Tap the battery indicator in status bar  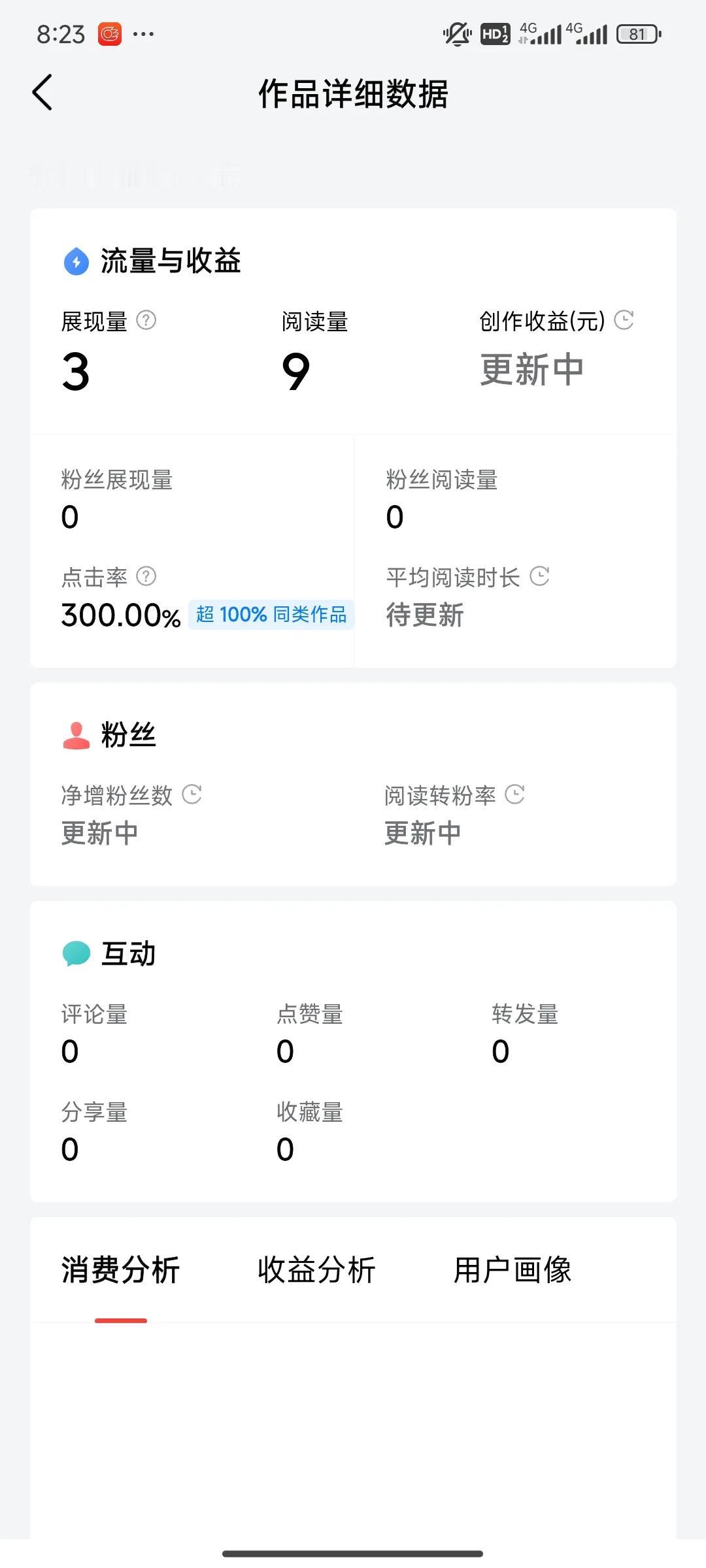639,34
